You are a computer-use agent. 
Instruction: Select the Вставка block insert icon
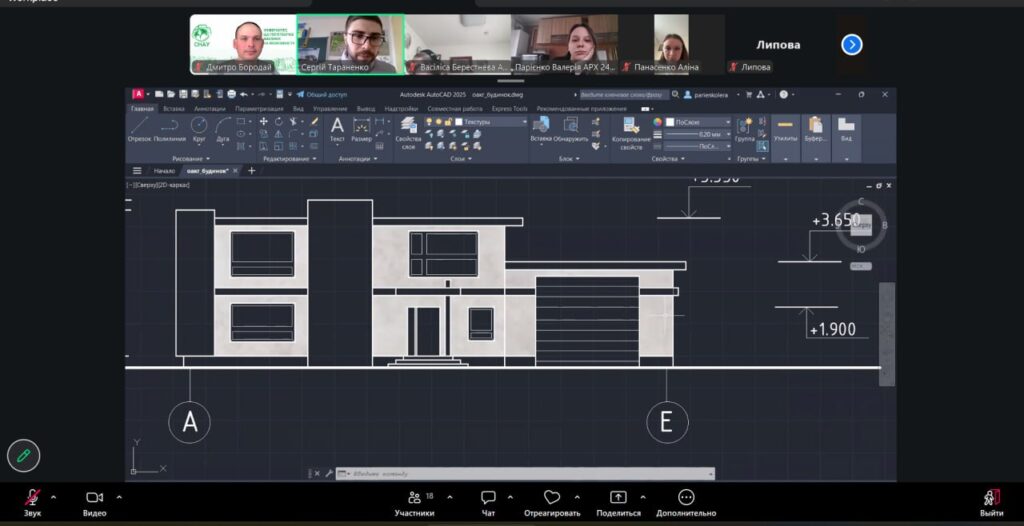click(541, 127)
